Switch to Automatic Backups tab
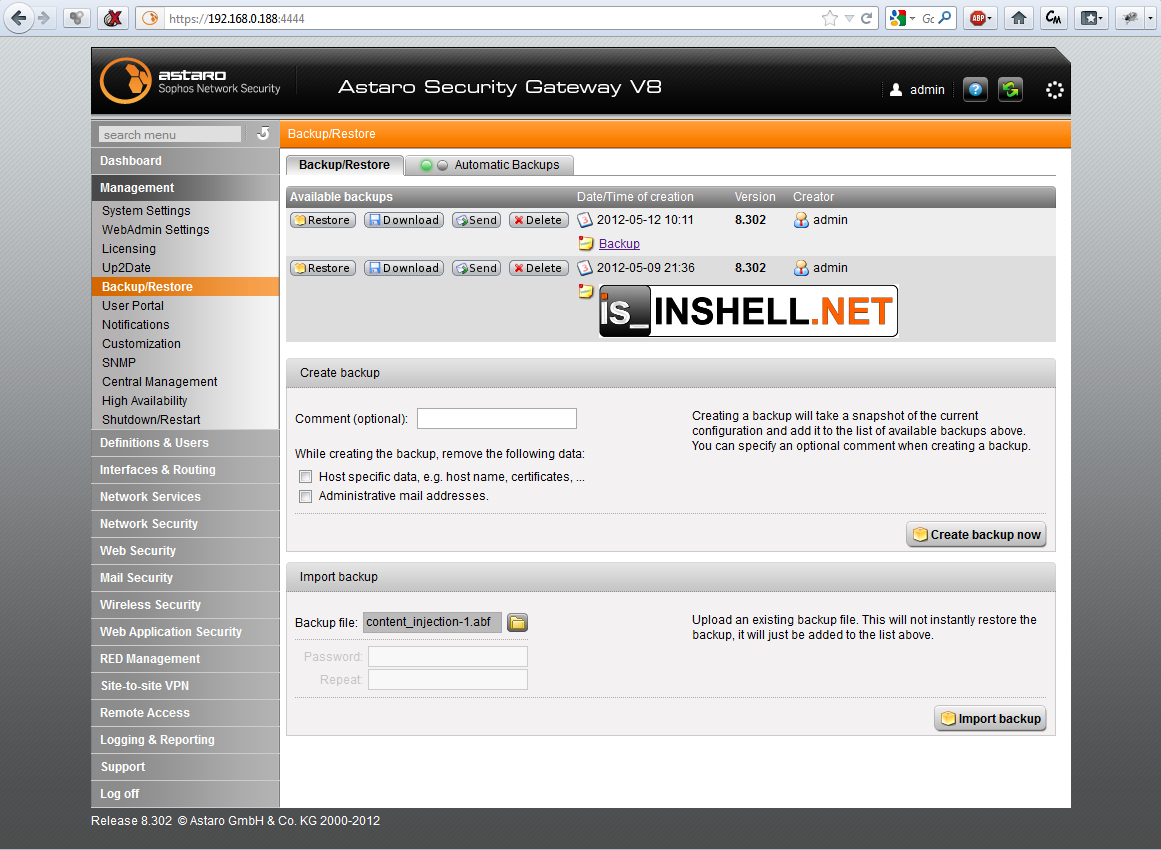This screenshot has width=1161, height=850. [490, 165]
